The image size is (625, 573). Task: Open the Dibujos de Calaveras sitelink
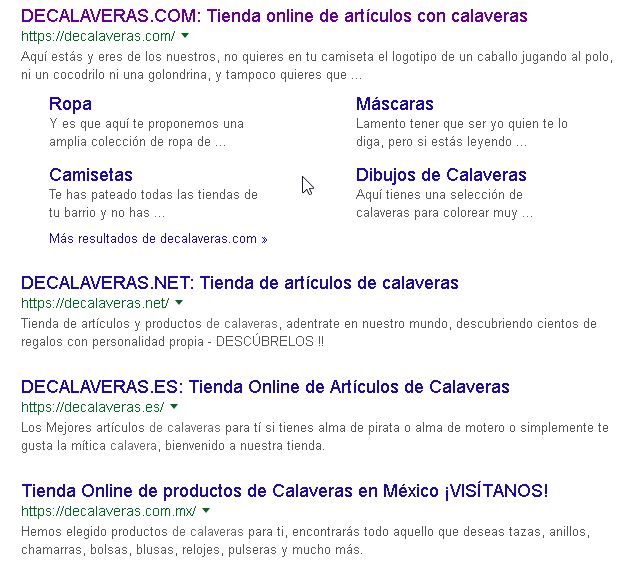[x=441, y=175]
